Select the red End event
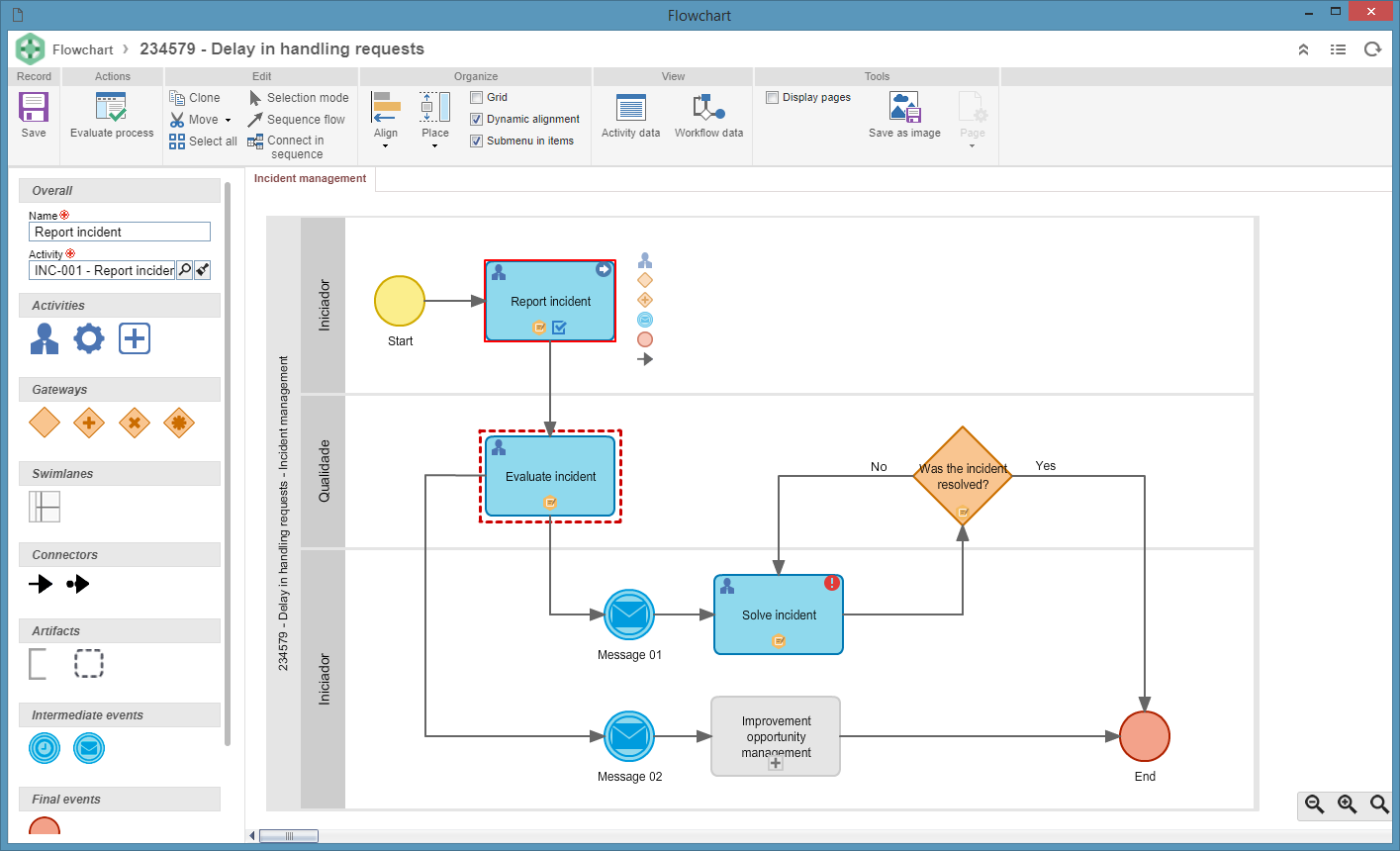This screenshot has width=1400, height=851. tap(1145, 736)
